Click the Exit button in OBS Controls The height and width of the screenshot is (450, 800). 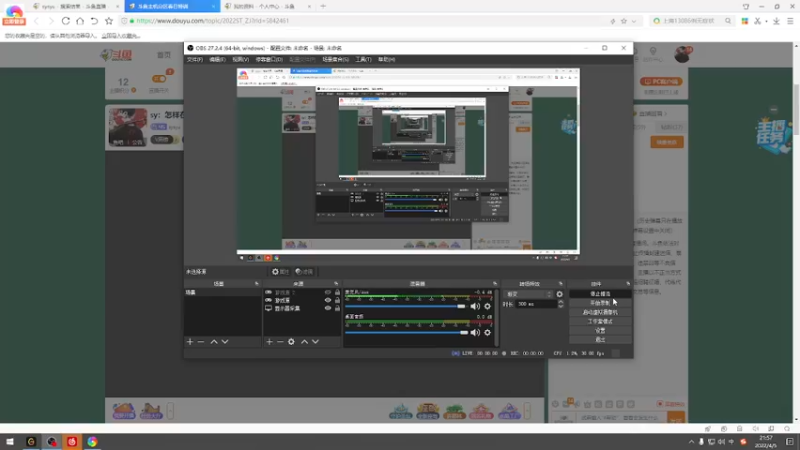(x=600, y=340)
